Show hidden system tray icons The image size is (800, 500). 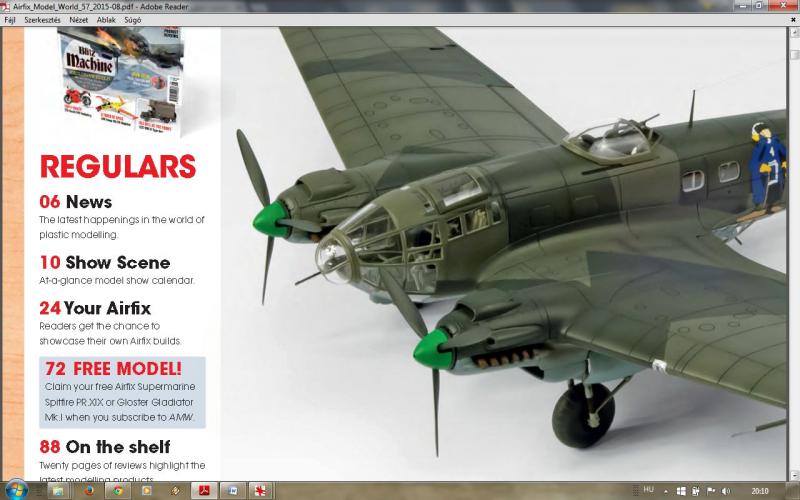(667, 491)
